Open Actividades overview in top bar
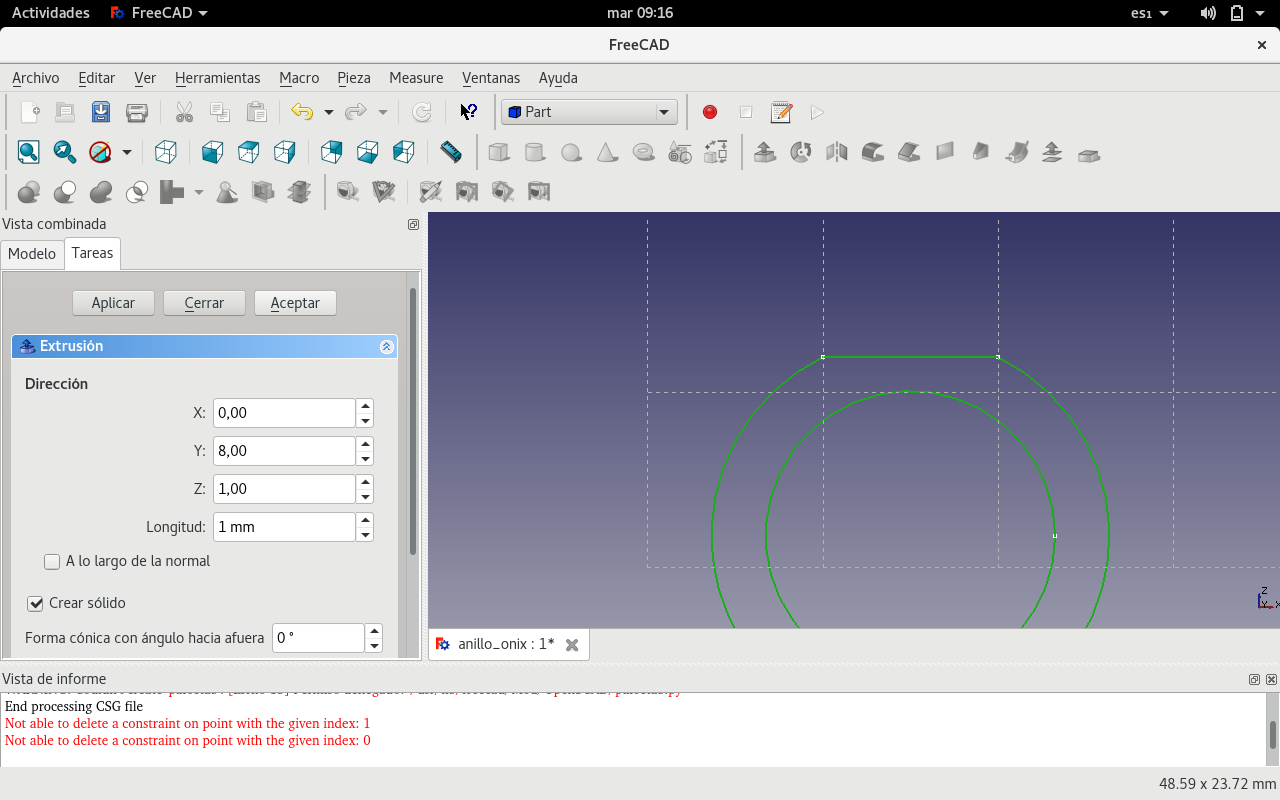Image resolution: width=1280 pixels, height=800 pixels. [x=50, y=13]
